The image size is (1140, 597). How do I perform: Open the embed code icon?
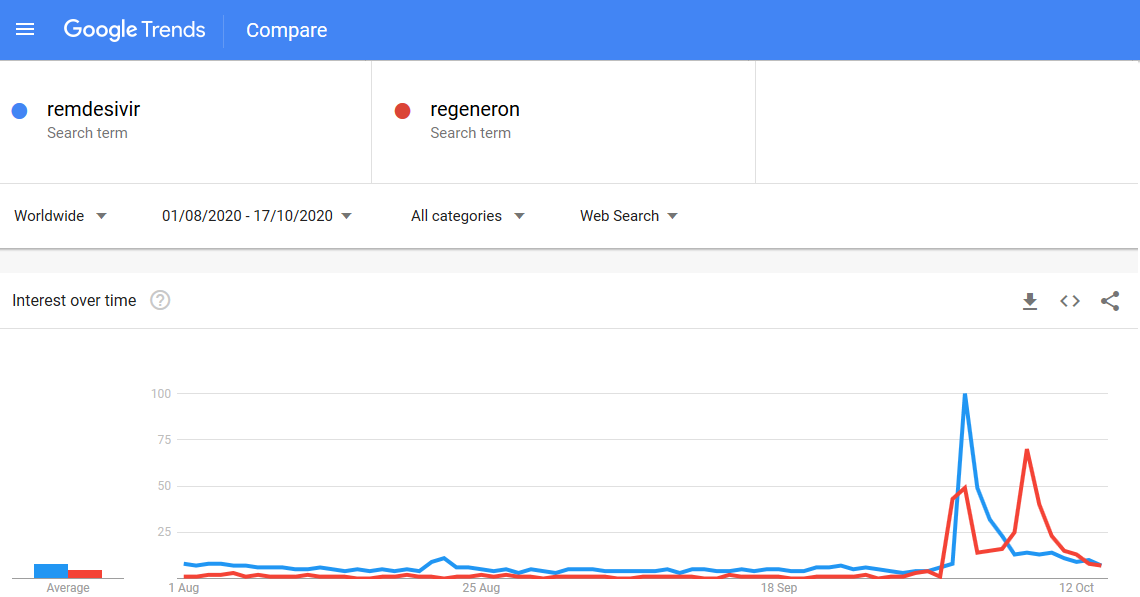point(1069,301)
